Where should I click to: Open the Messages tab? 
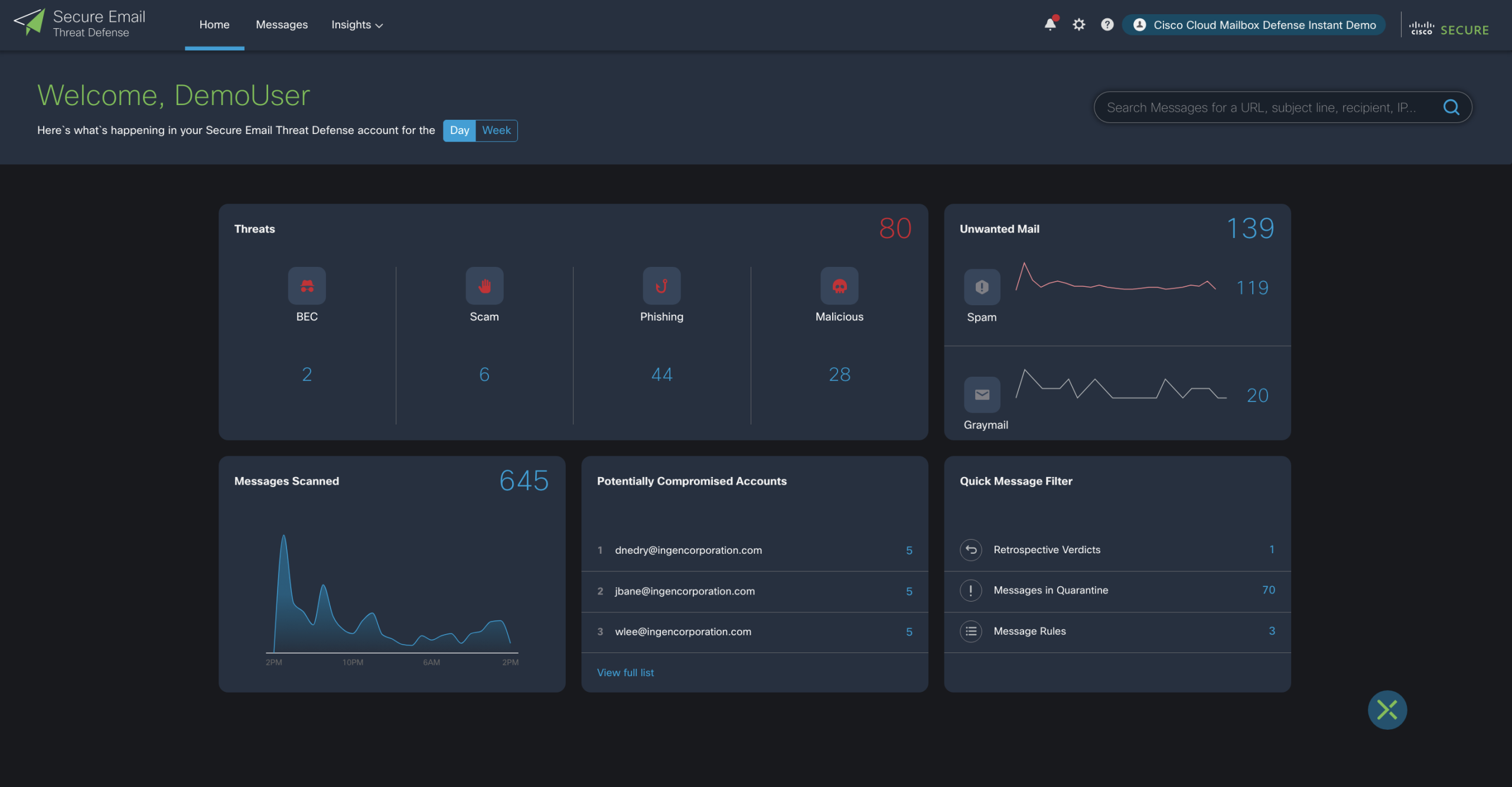pos(282,25)
